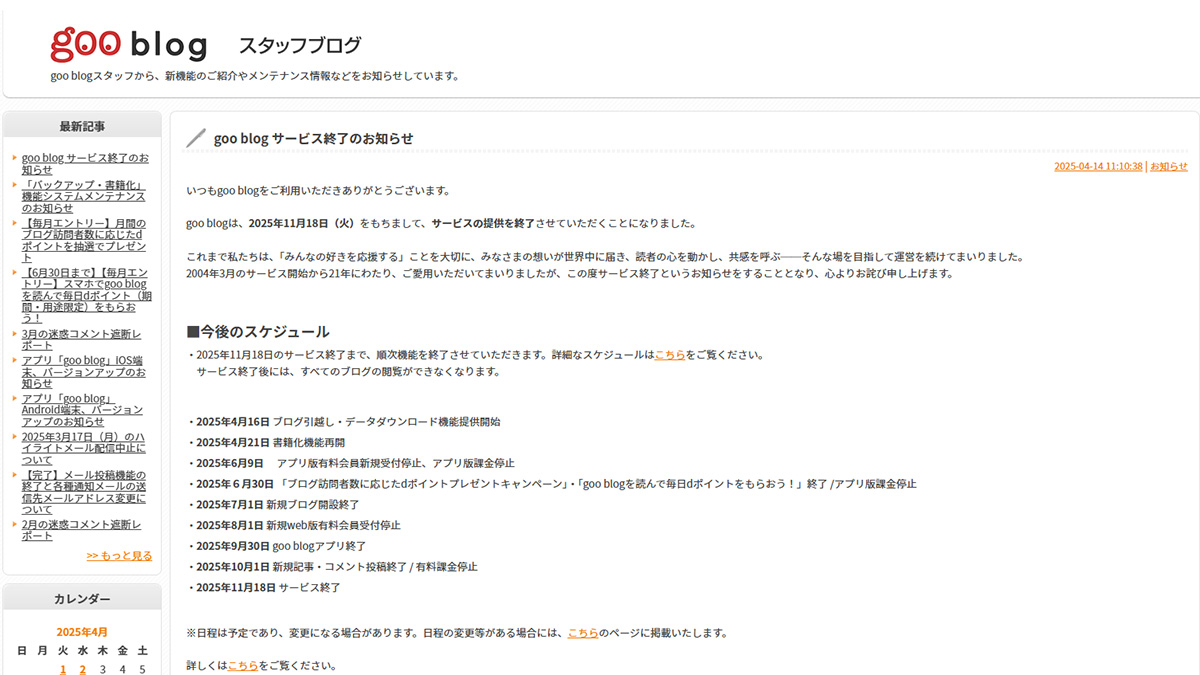Click the orange arrow bullet beside 3月の迷惑コメント遮断レポート
The image size is (1200, 675).
[15, 334]
